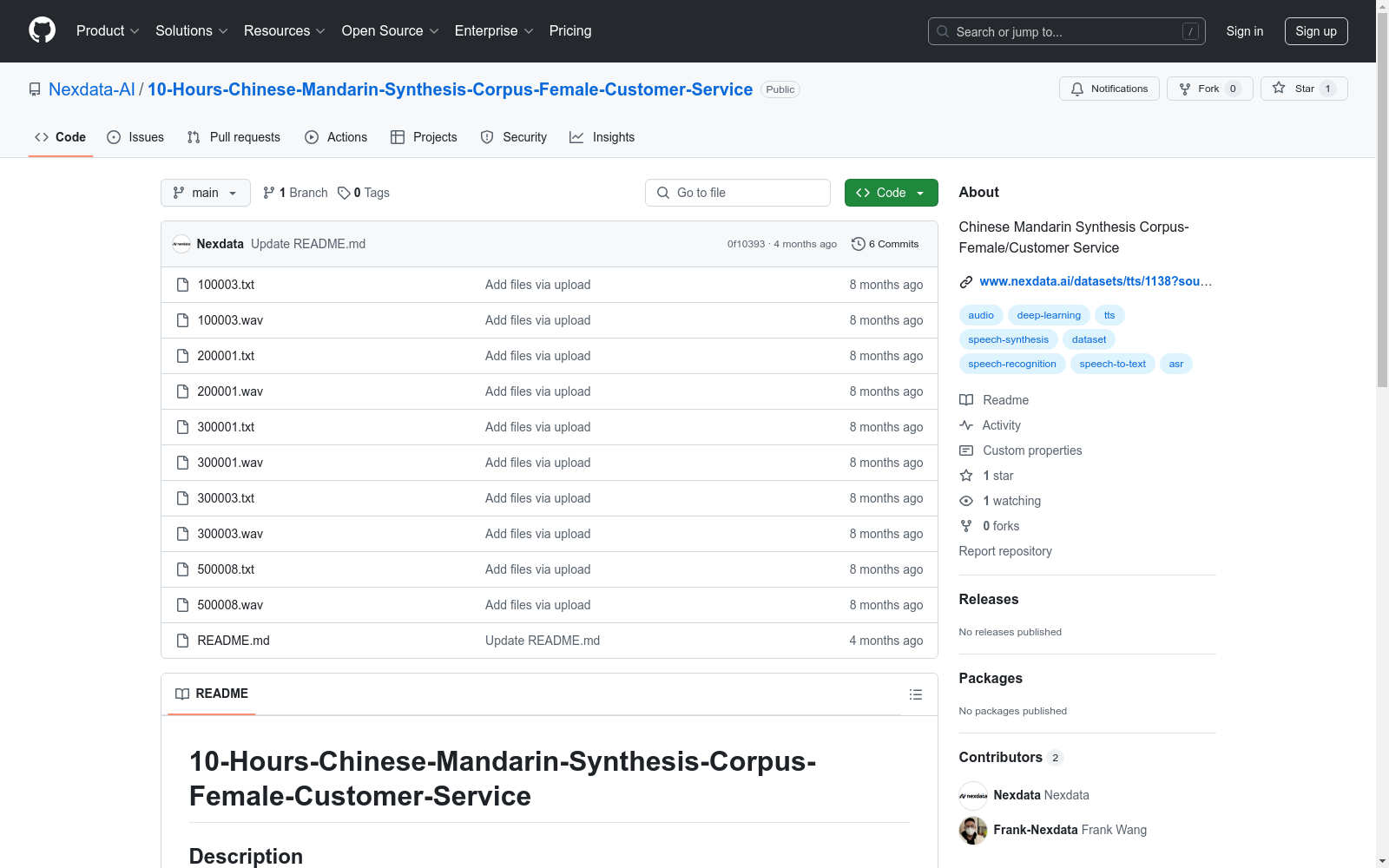View the 1 Branch list
The height and width of the screenshot is (868, 1389).
click(295, 193)
